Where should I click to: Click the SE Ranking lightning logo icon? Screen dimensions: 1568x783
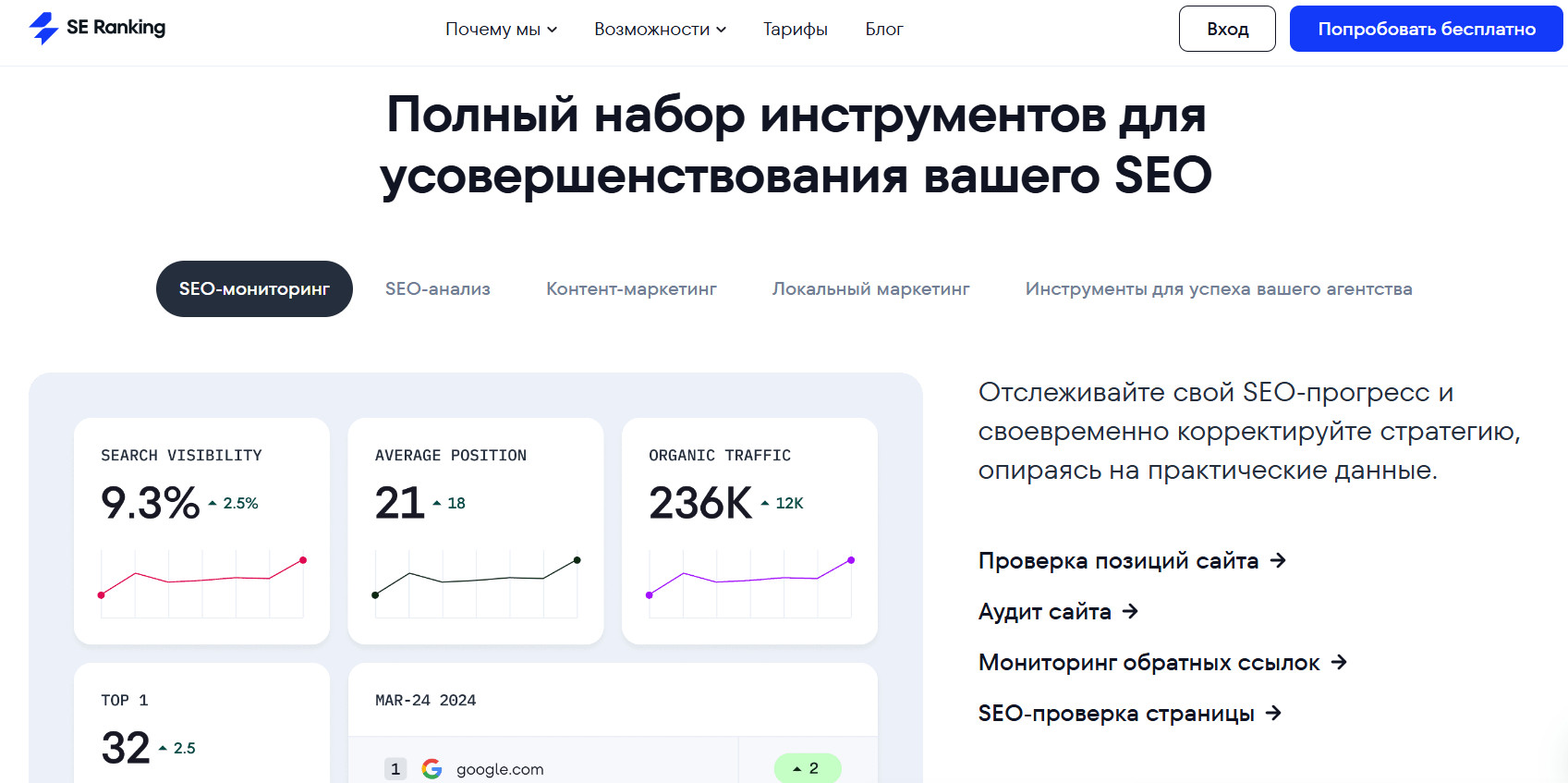43,28
